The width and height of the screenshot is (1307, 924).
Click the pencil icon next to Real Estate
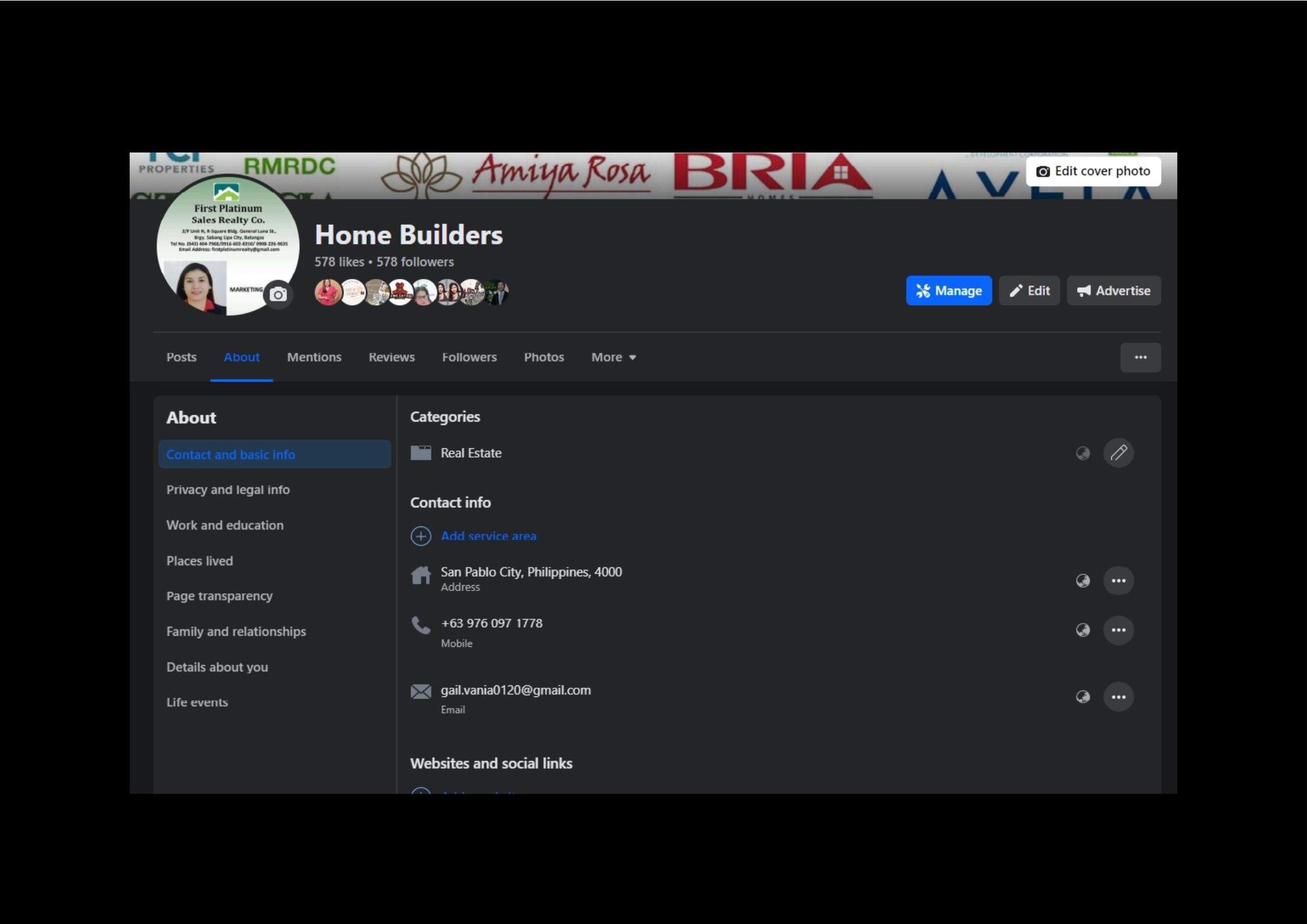pos(1118,453)
